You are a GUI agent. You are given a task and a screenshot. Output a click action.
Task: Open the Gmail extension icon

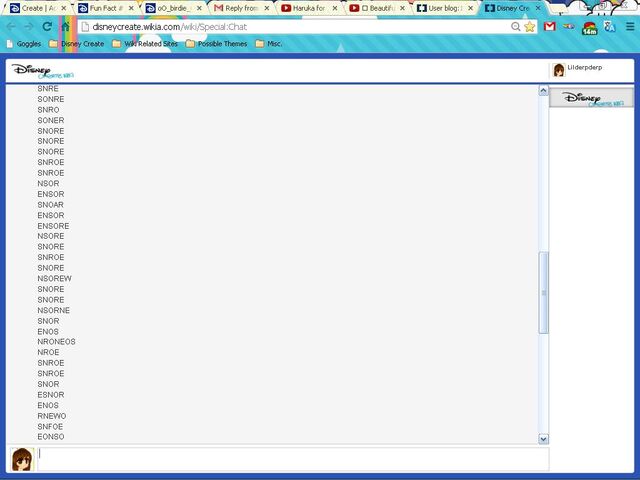click(549, 27)
